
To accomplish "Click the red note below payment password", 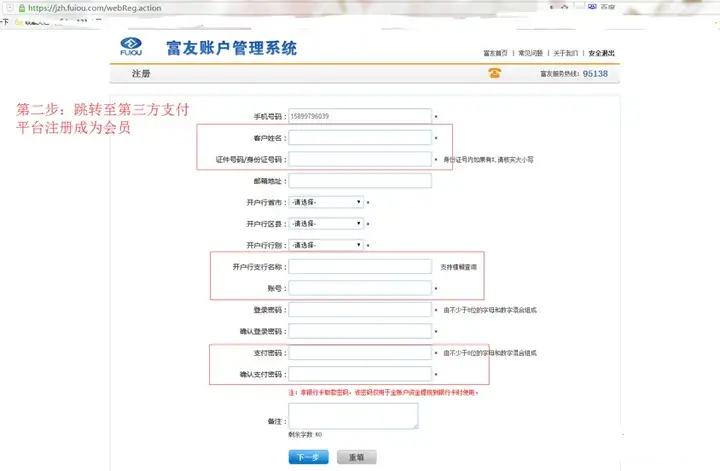I will (383, 392).
